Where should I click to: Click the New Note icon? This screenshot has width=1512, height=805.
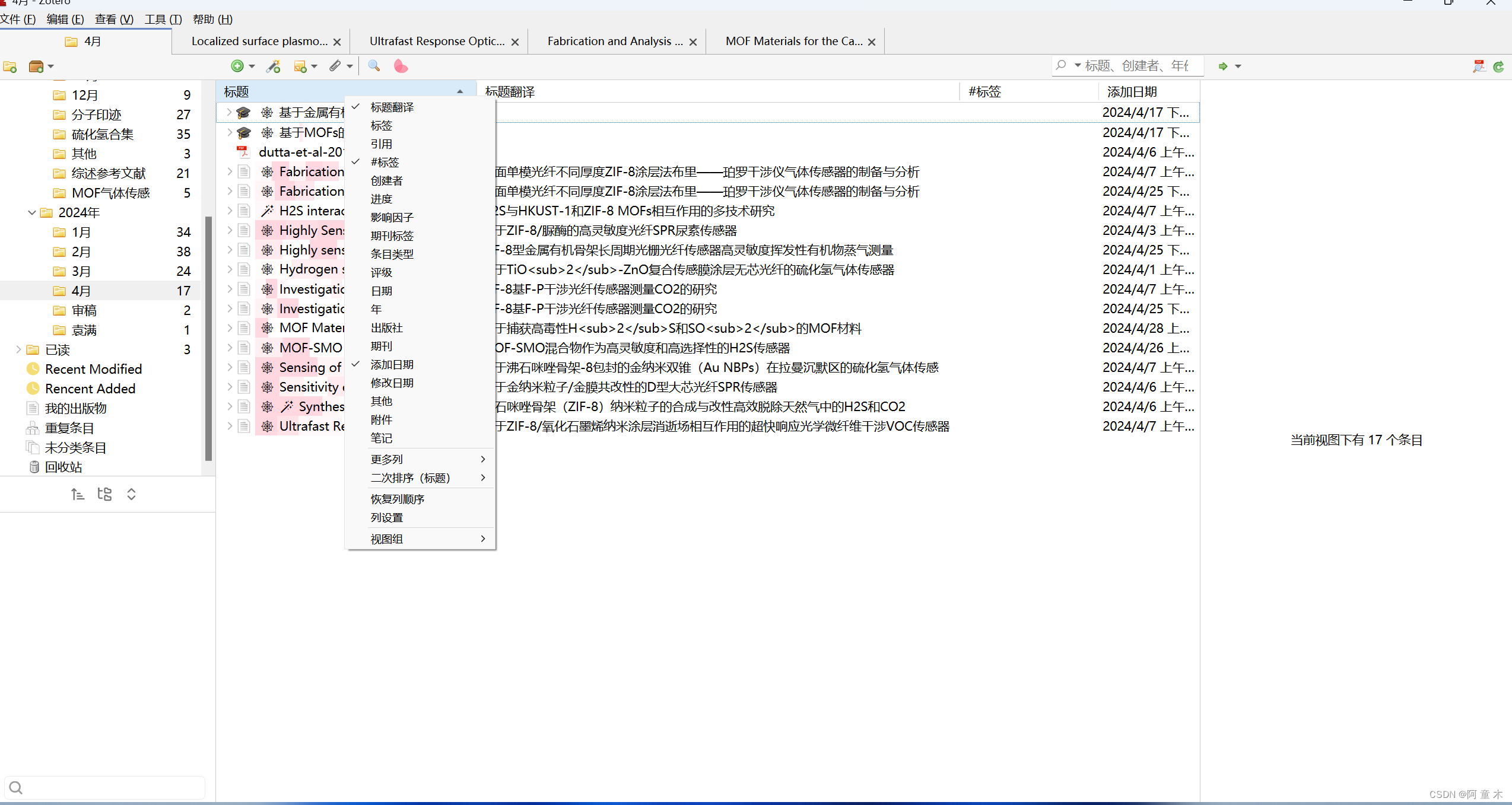pos(300,66)
